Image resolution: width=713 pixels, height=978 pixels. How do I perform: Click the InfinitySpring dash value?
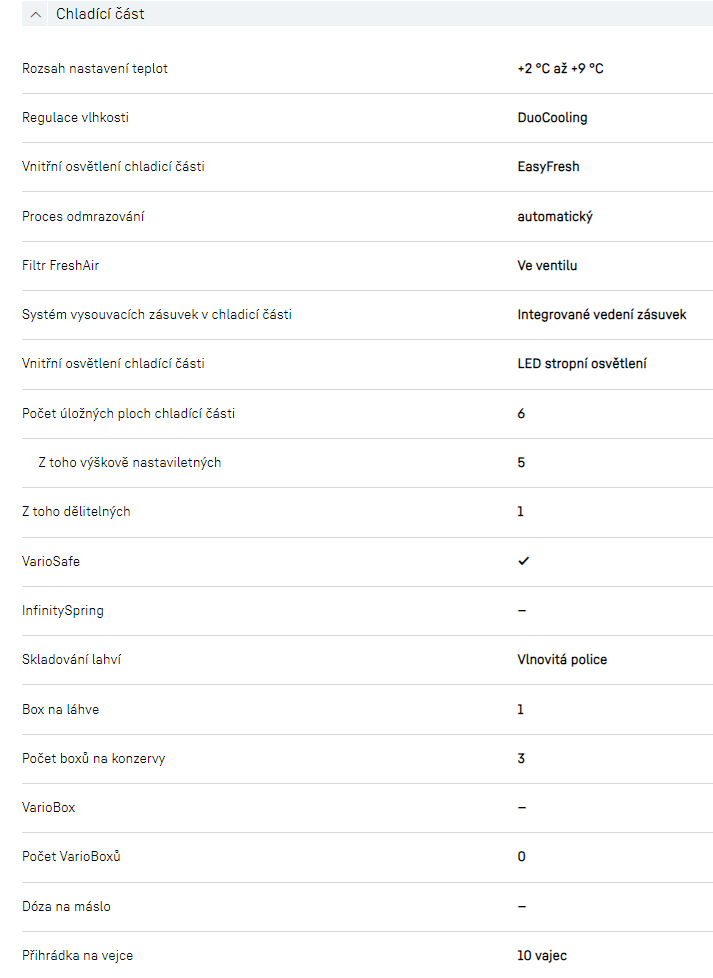point(522,610)
